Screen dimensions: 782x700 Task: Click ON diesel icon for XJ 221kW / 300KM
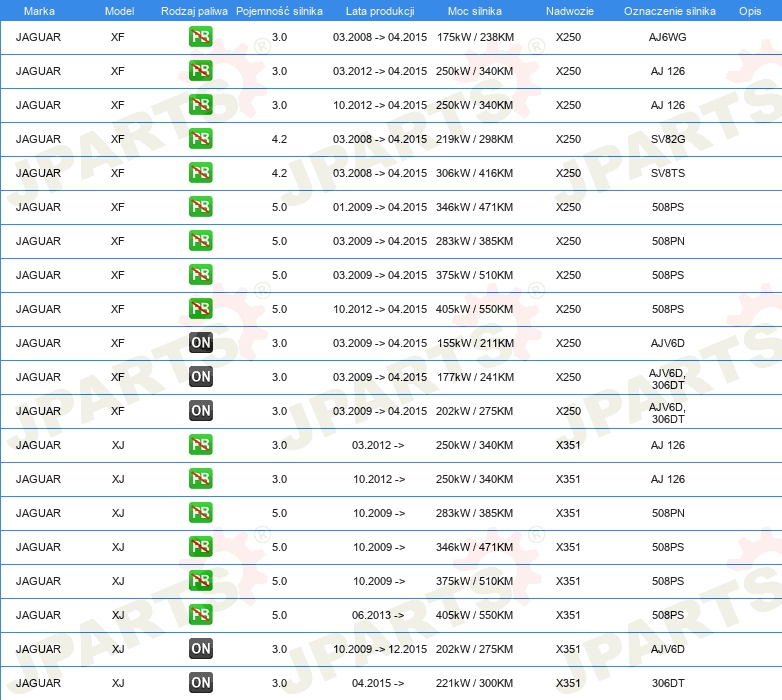click(x=200, y=682)
